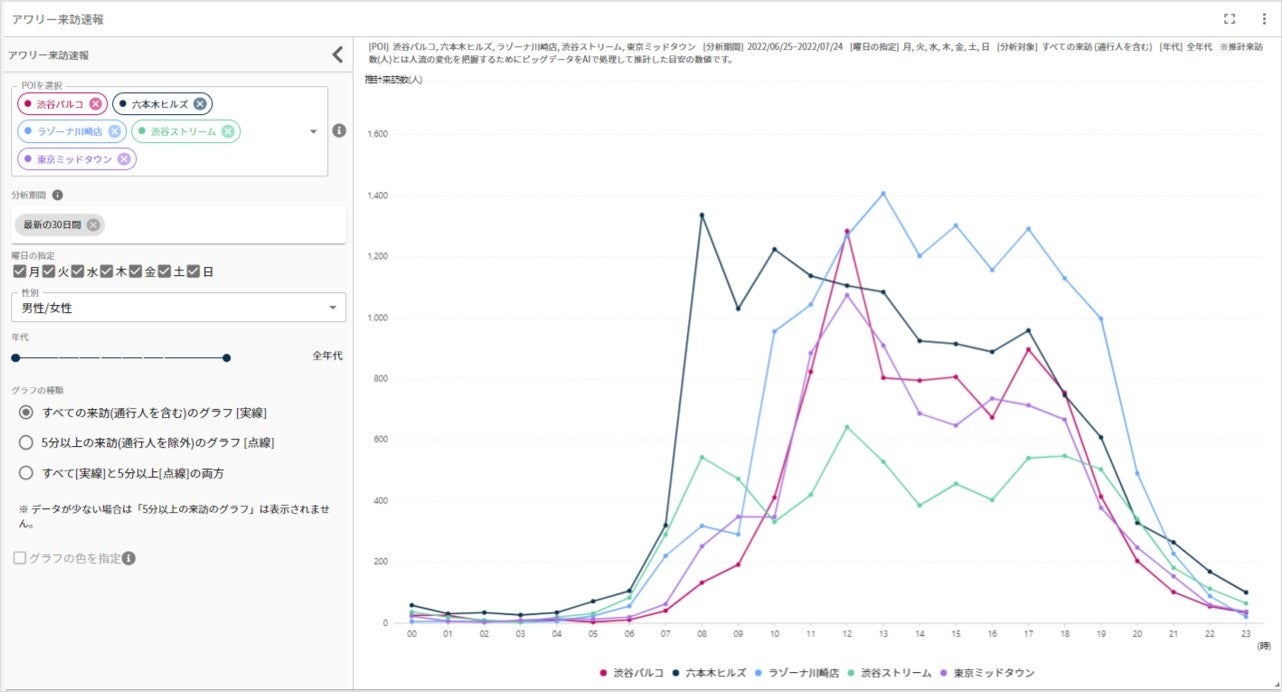
Task: Click the アワリー来訪速報 window title
Action: pos(57,19)
